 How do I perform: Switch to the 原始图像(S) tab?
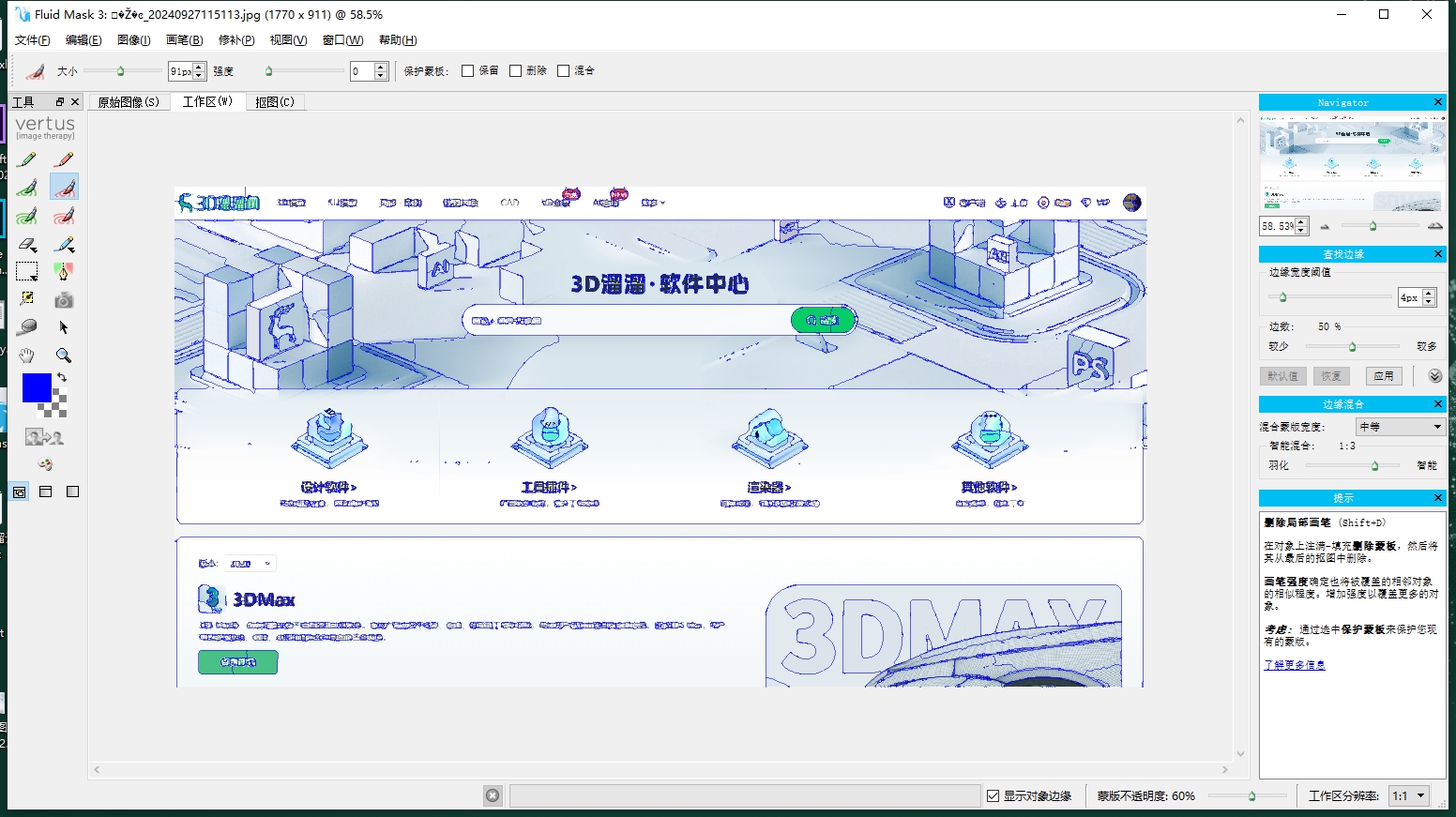[129, 101]
